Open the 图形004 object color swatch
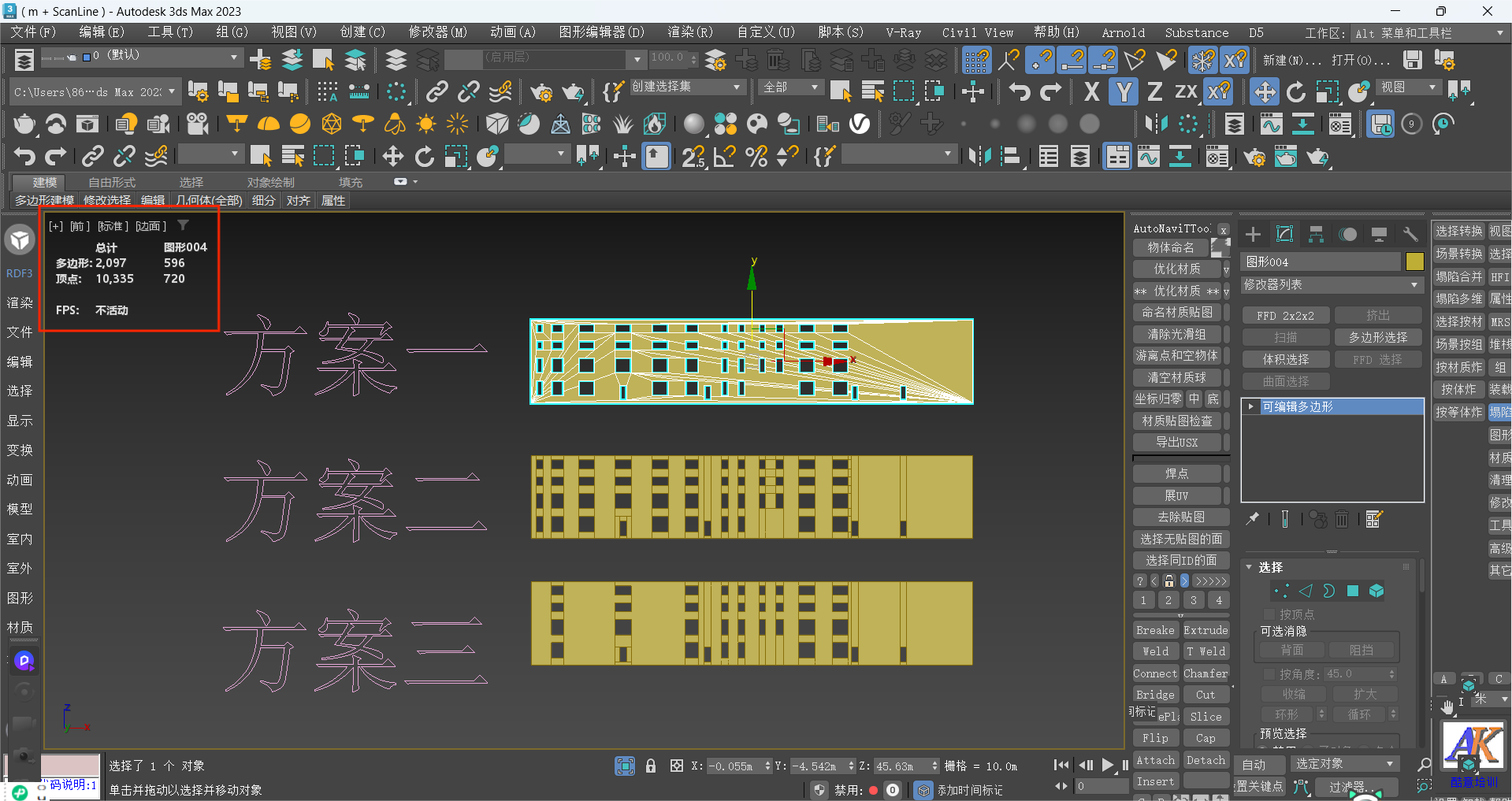1512x801 pixels. (1414, 261)
